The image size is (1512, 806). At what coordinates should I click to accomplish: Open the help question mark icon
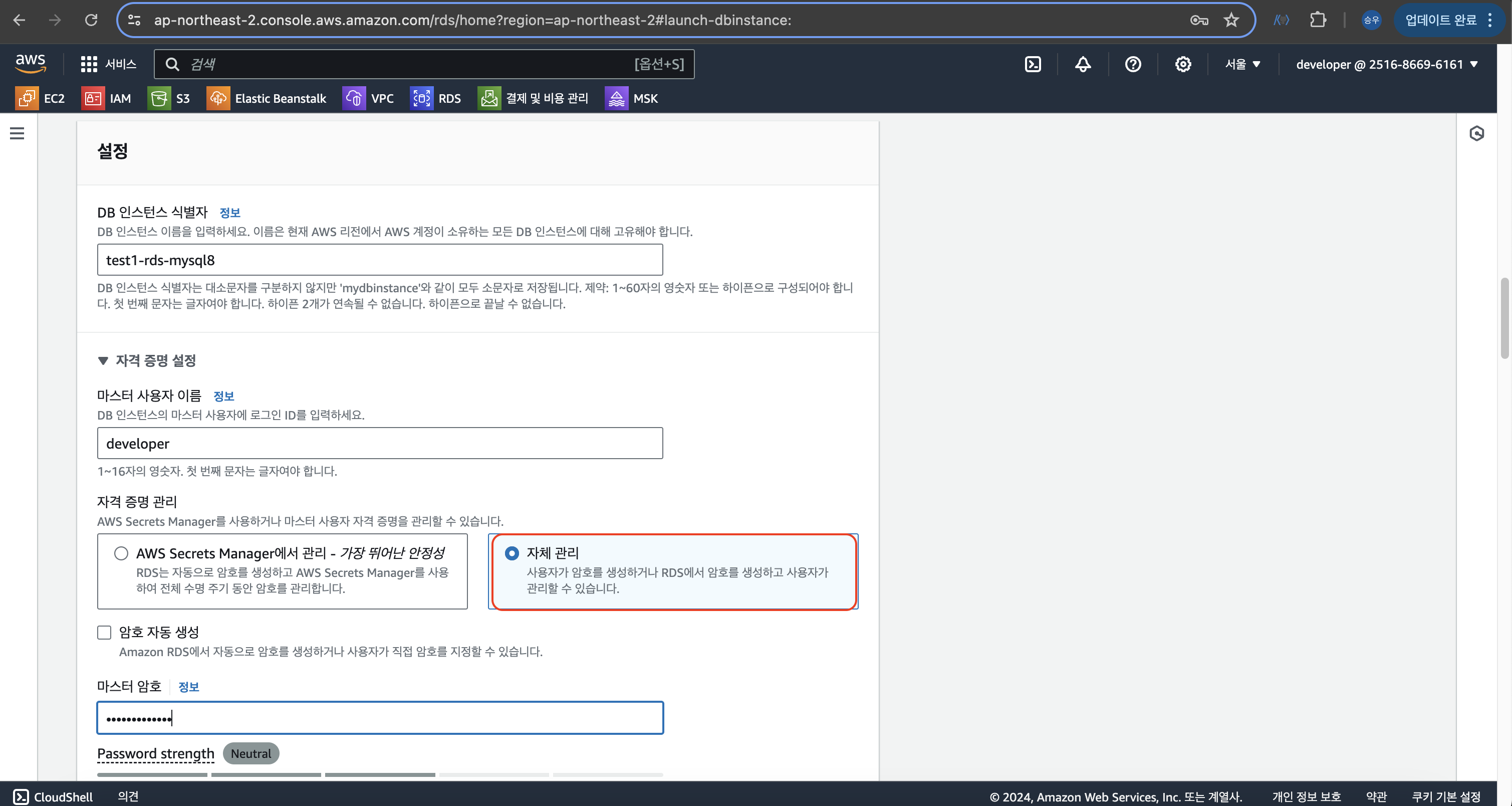[1133, 64]
